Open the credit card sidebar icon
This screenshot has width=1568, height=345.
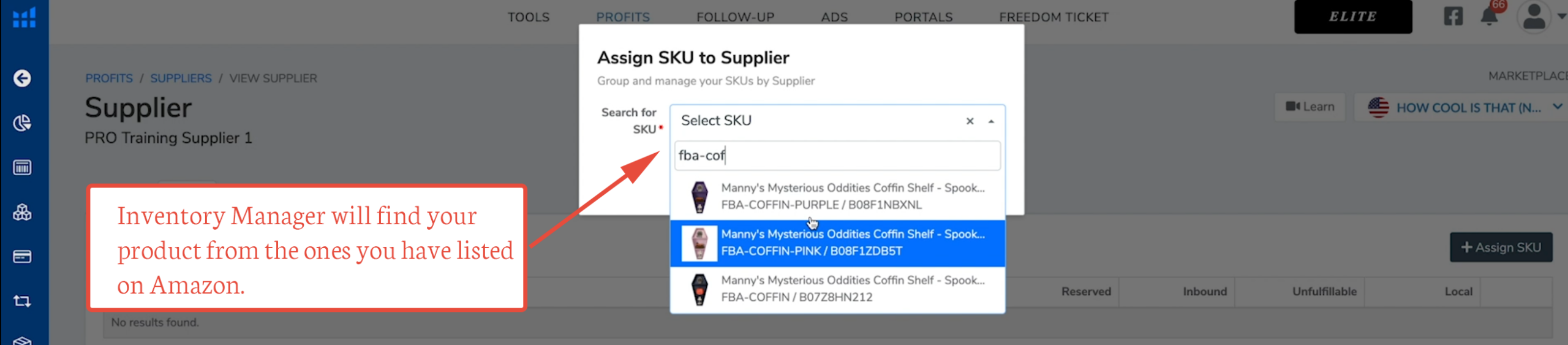click(x=23, y=256)
